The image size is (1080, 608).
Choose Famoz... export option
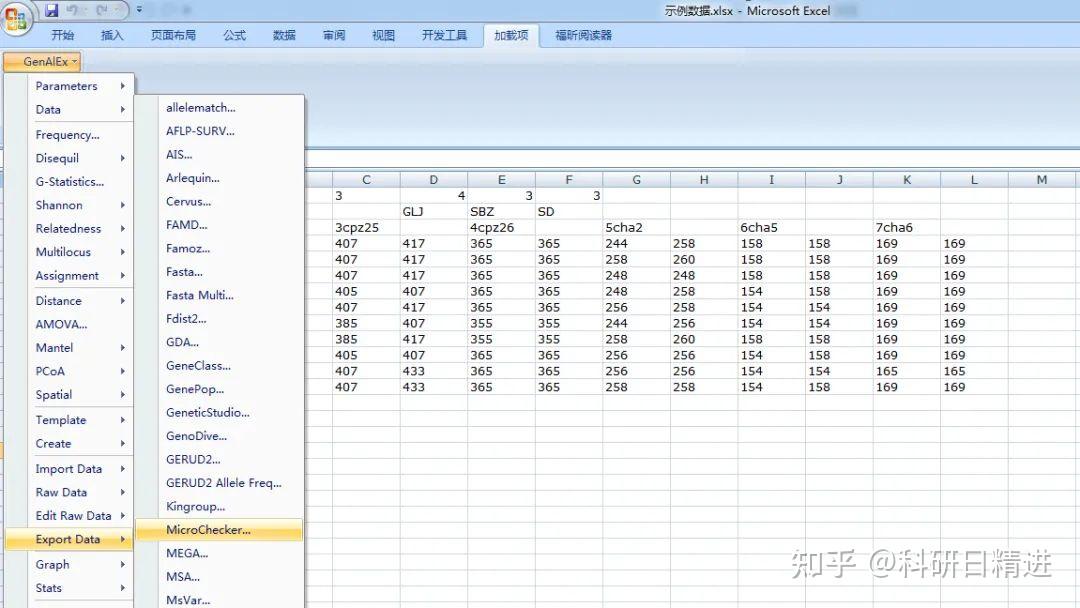[x=219, y=248]
